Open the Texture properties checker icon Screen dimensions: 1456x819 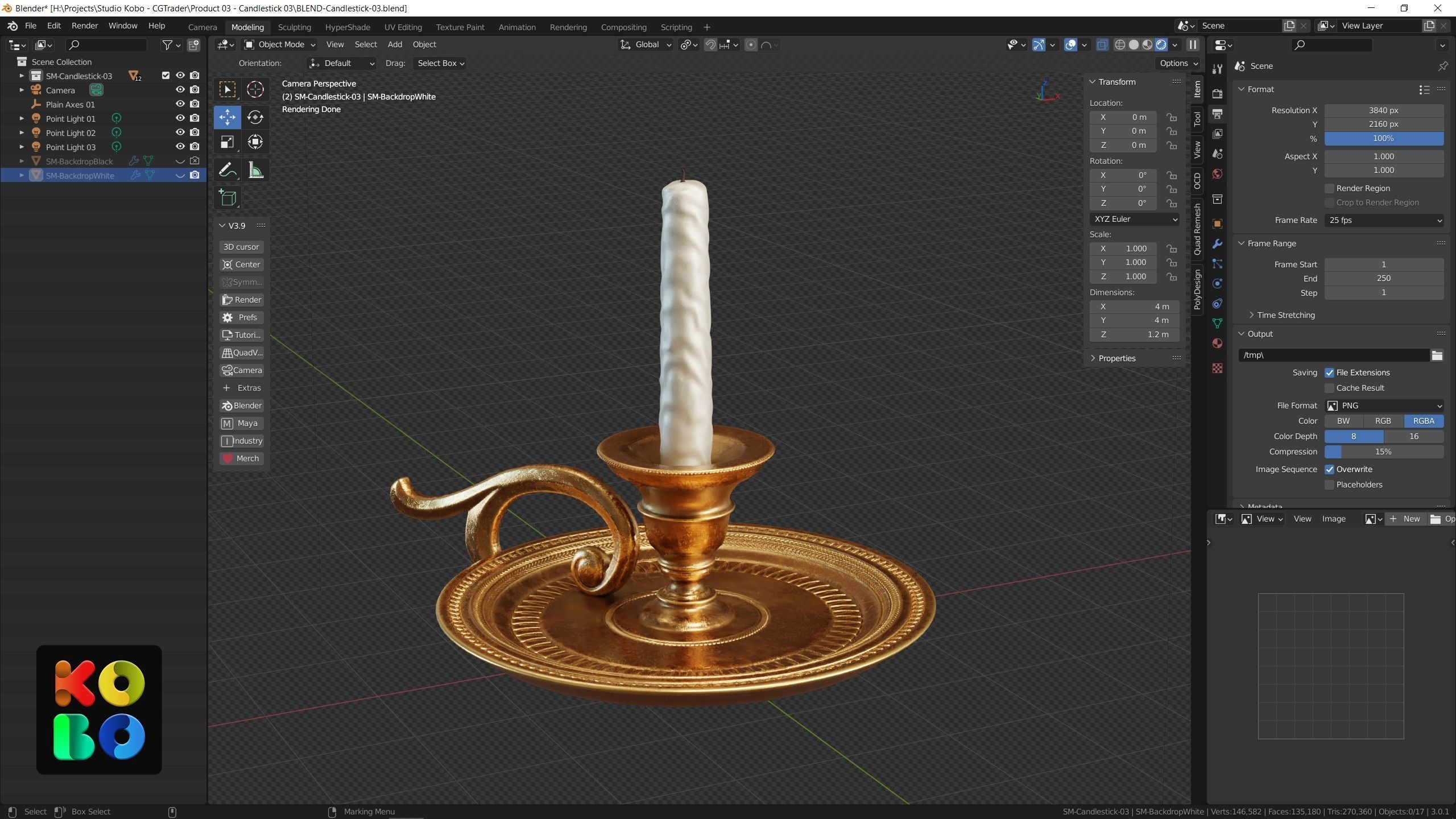click(1217, 369)
